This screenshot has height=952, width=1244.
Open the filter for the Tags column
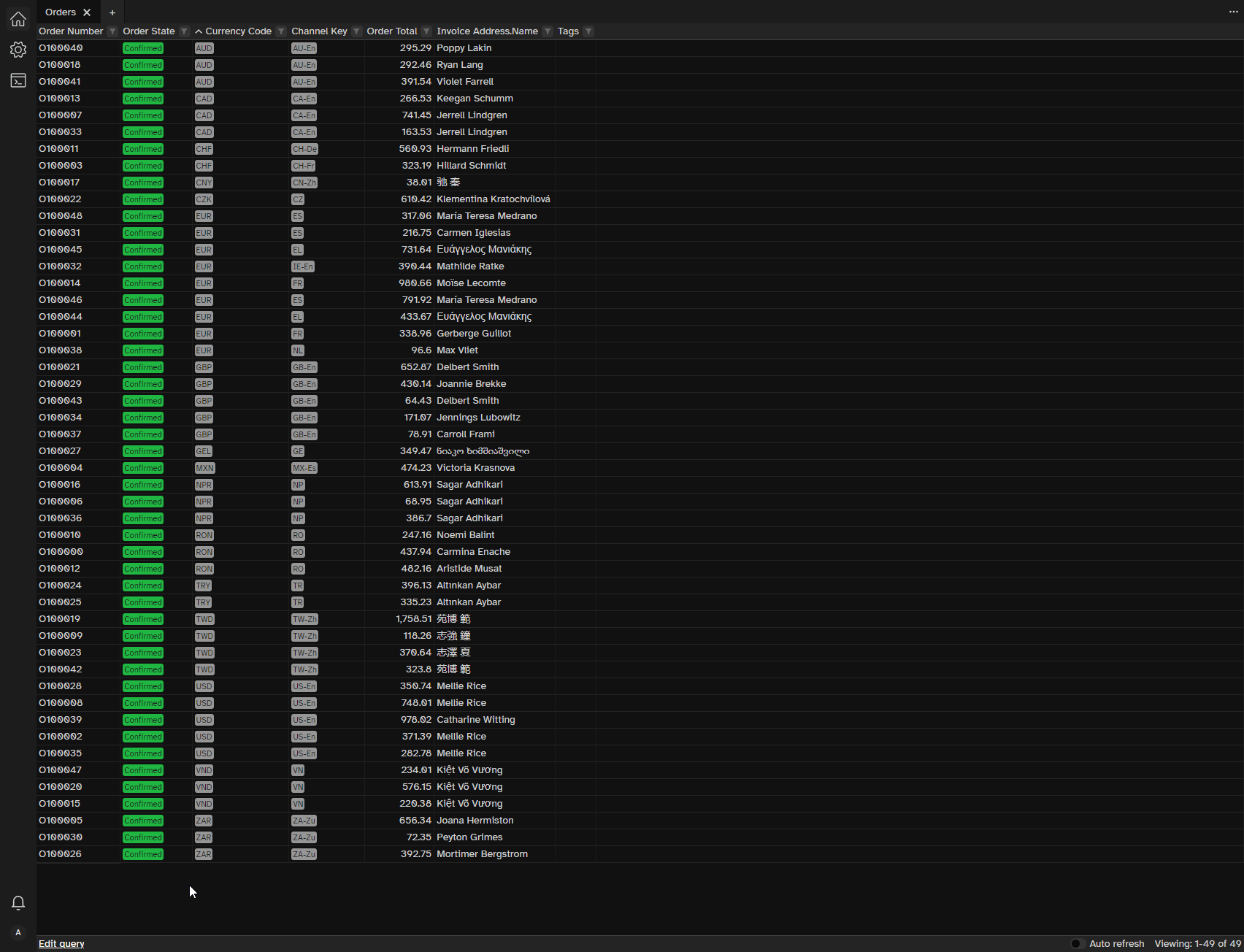click(x=588, y=31)
